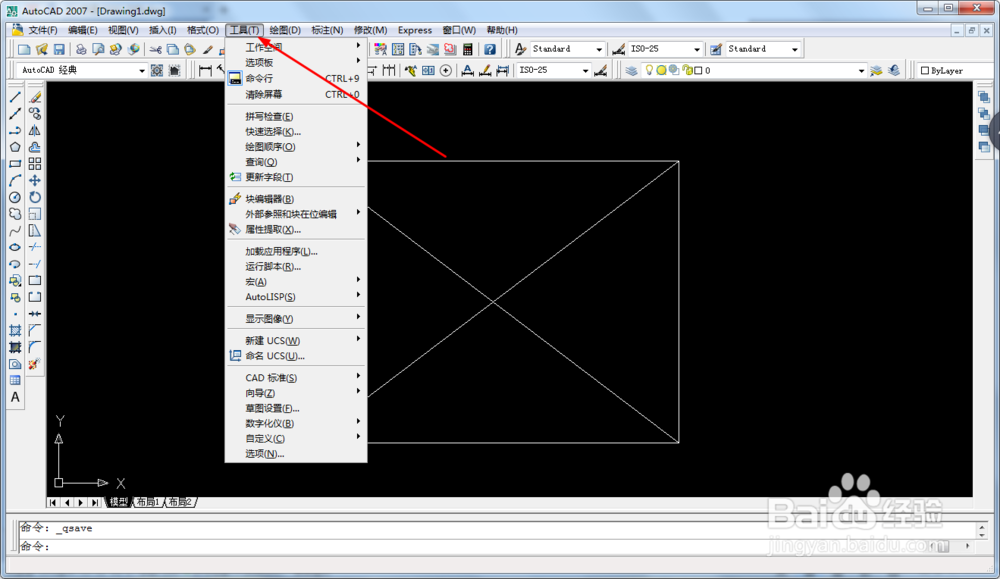Select the Fillet tool

tap(35, 348)
